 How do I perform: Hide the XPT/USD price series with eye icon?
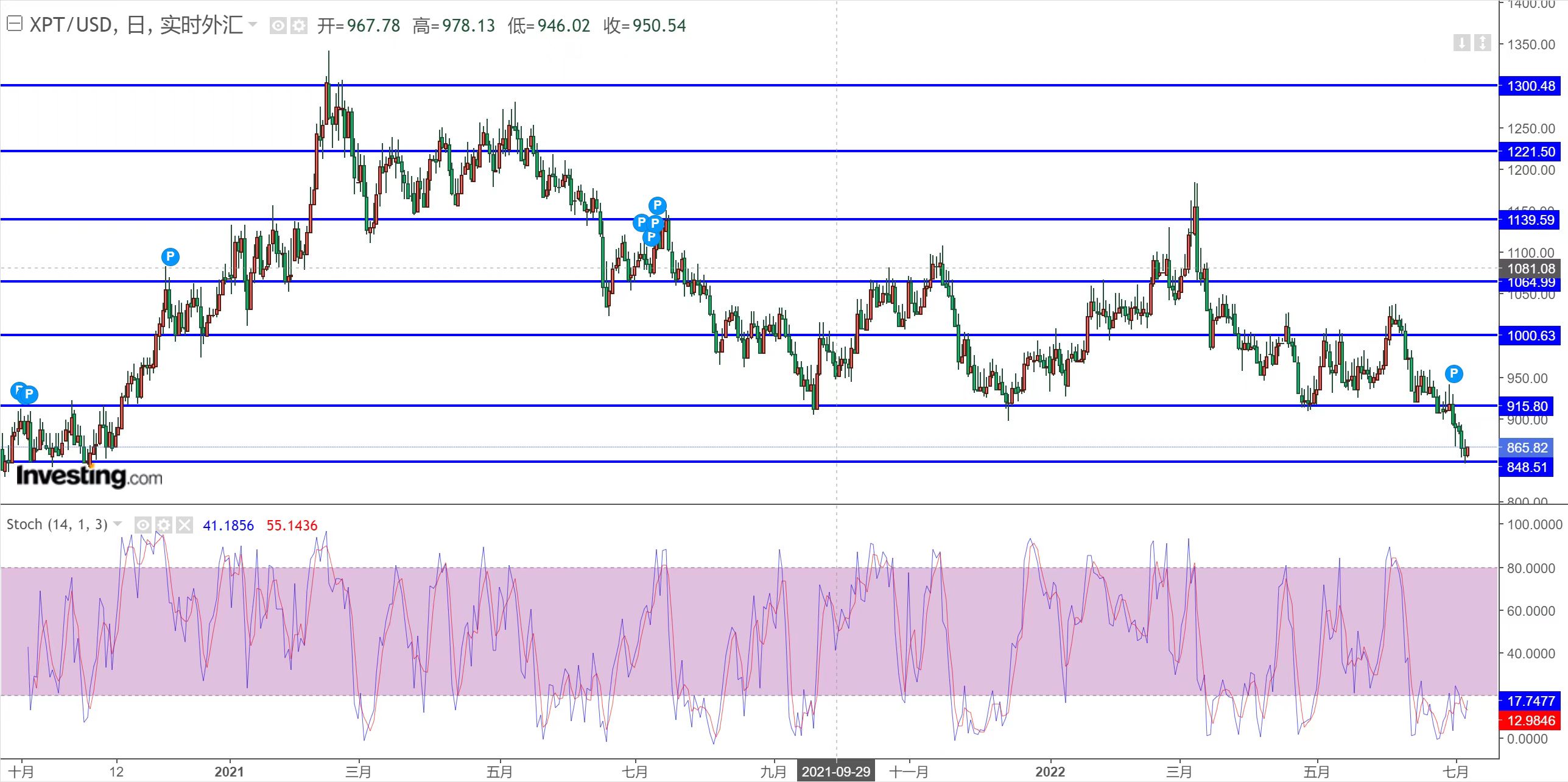pyautogui.click(x=278, y=26)
